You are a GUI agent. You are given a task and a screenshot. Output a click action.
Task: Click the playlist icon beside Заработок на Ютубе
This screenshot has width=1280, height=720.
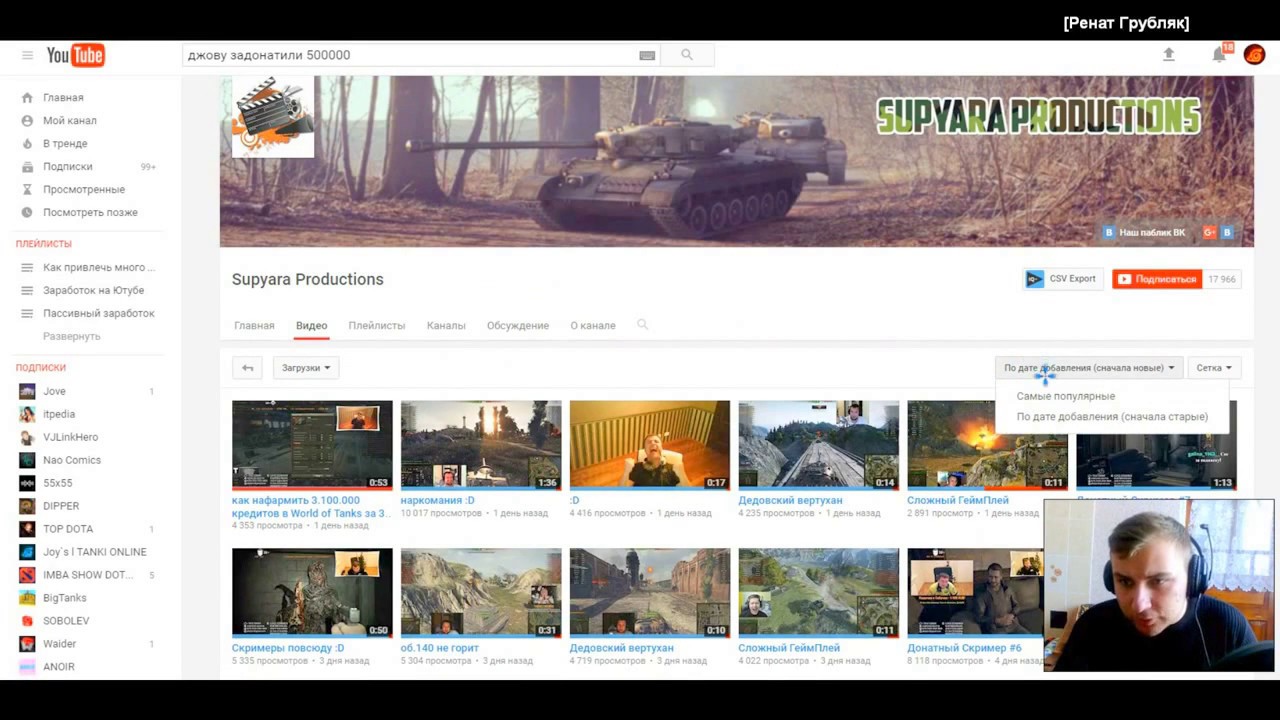pos(27,290)
